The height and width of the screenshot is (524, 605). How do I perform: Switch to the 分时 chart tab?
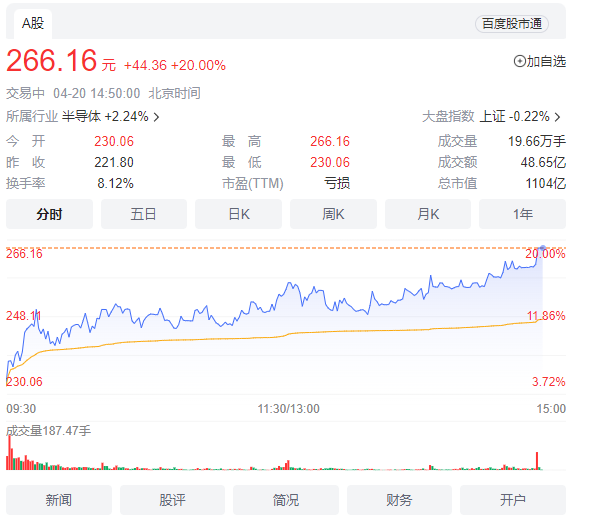(49, 214)
